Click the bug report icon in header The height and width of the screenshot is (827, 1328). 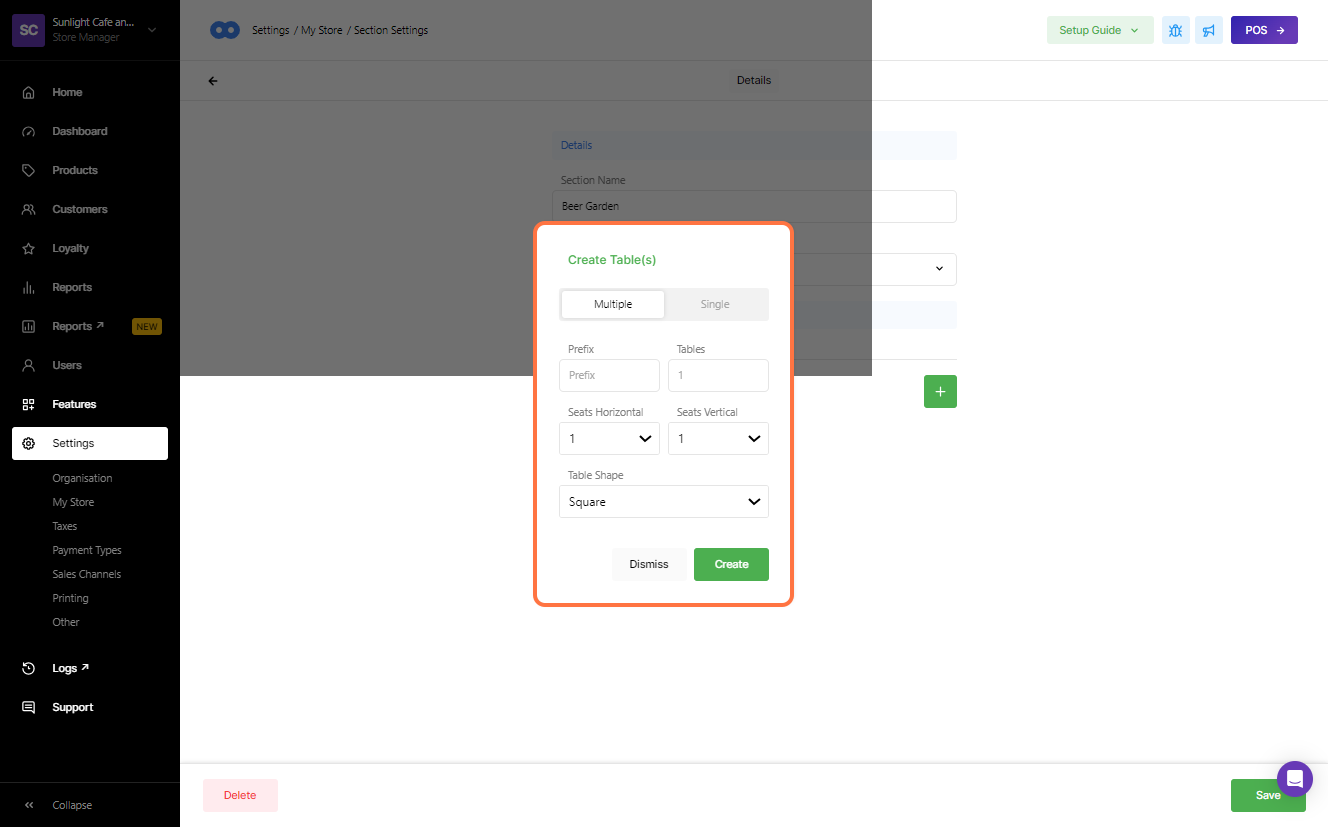pyautogui.click(x=1175, y=30)
